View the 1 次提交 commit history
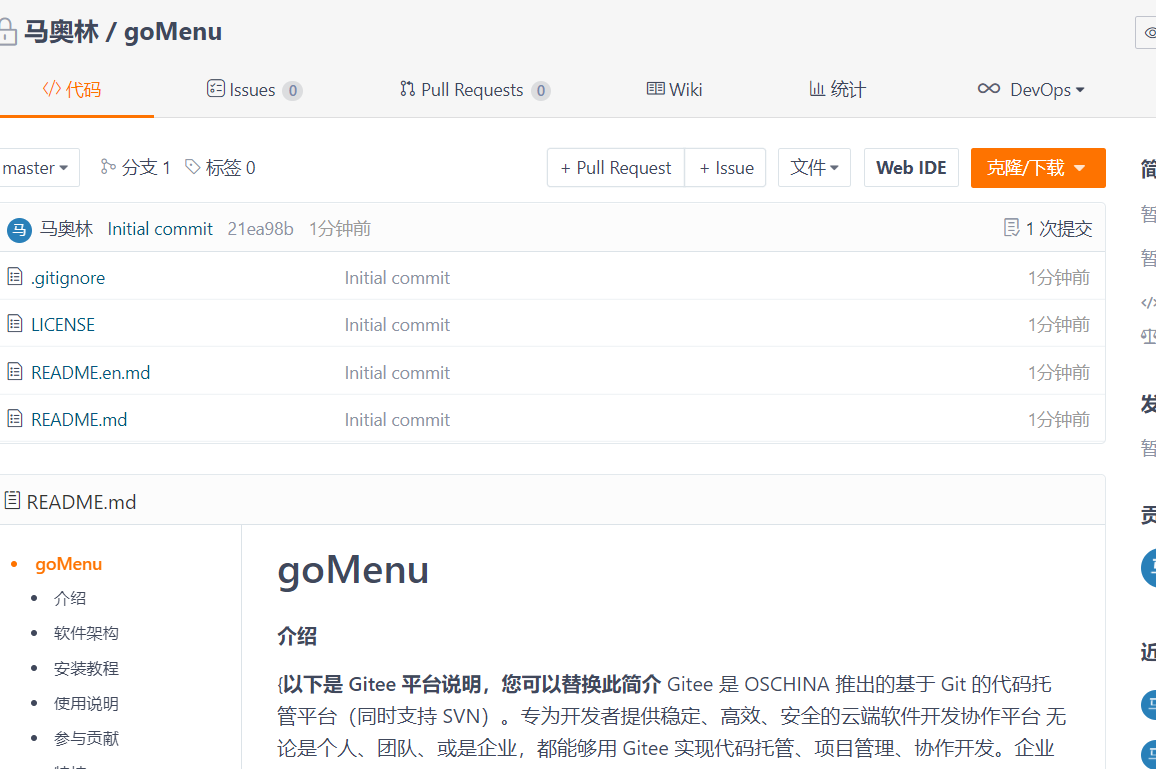Screen dimensions: 1156x769 point(1048,229)
